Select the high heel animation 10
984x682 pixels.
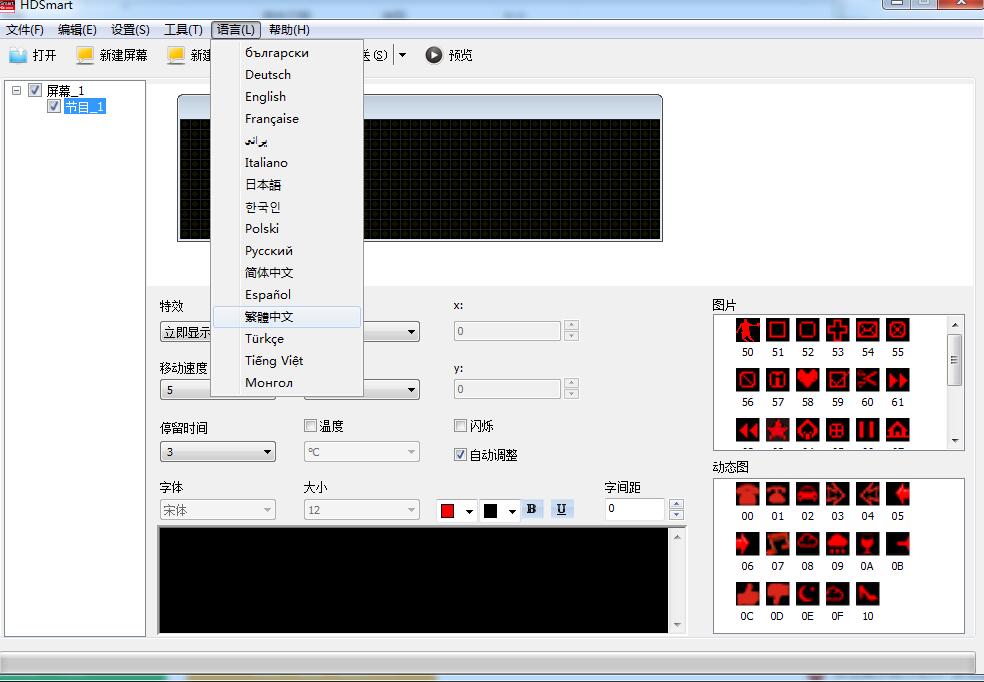click(867, 594)
